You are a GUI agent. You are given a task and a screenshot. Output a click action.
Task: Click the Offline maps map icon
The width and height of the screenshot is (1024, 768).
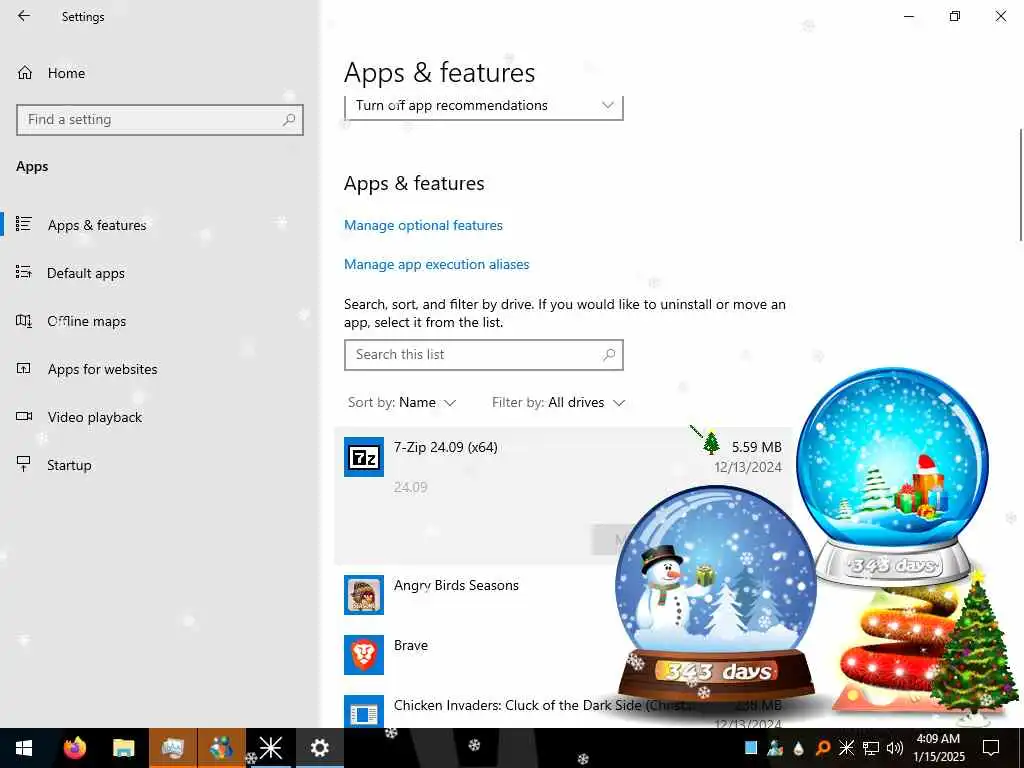pos(24,321)
